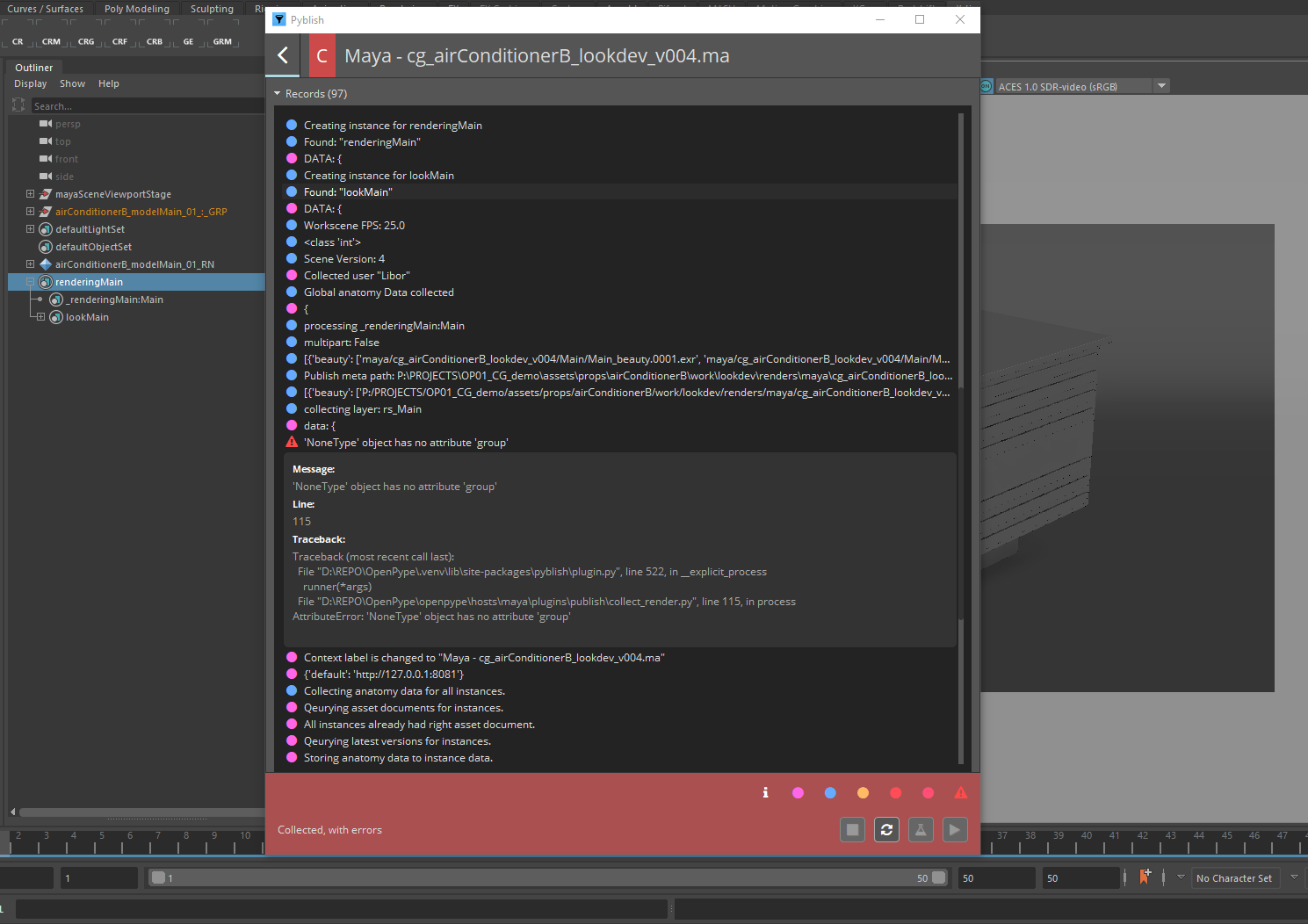Image resolution: width=1308 pixels, height=924 pixels.
Task: Toggle the color management icon beside ACES
Action: click(986, 86)
